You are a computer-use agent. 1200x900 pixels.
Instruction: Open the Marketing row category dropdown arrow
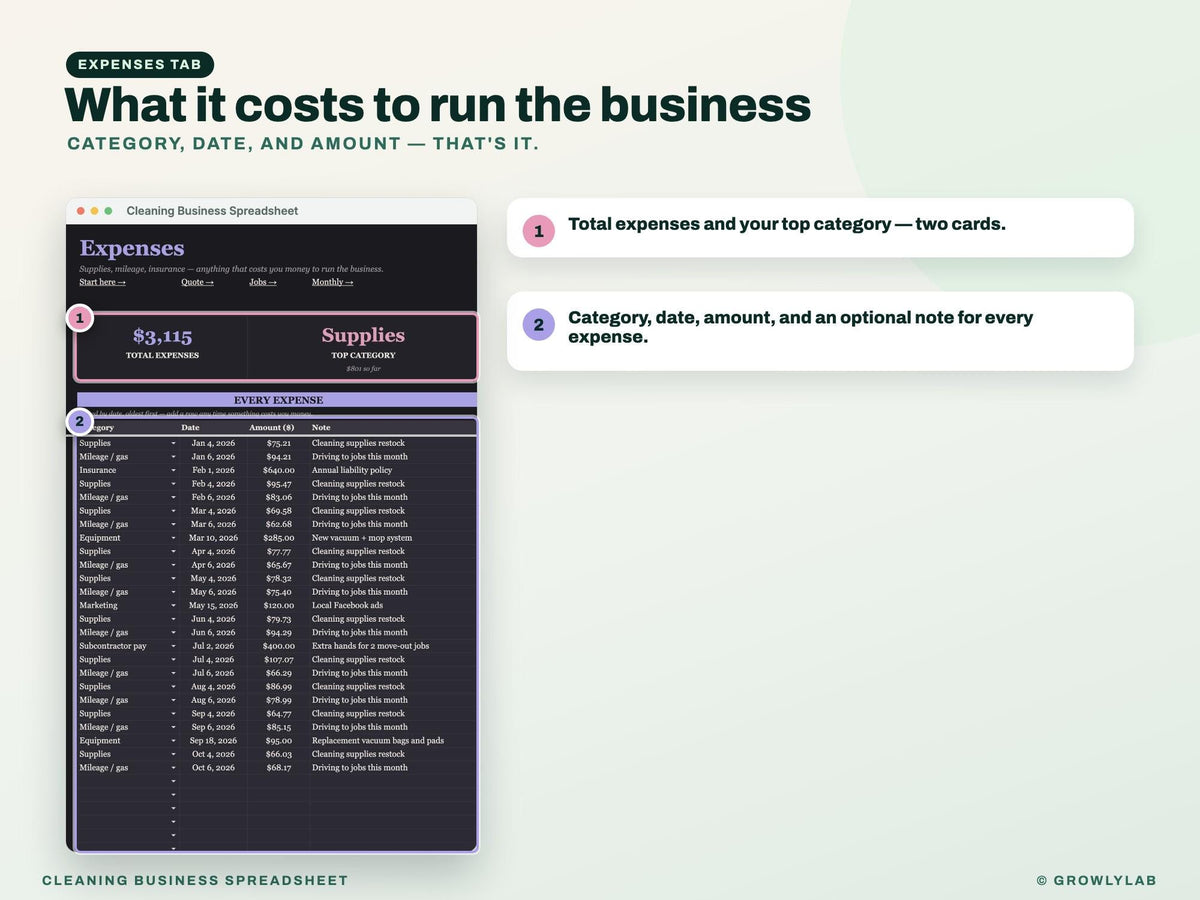[173, 605]
